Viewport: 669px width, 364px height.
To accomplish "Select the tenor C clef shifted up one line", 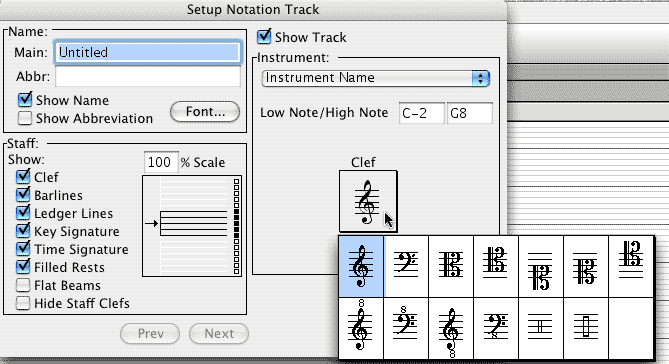I will [496, 266].
